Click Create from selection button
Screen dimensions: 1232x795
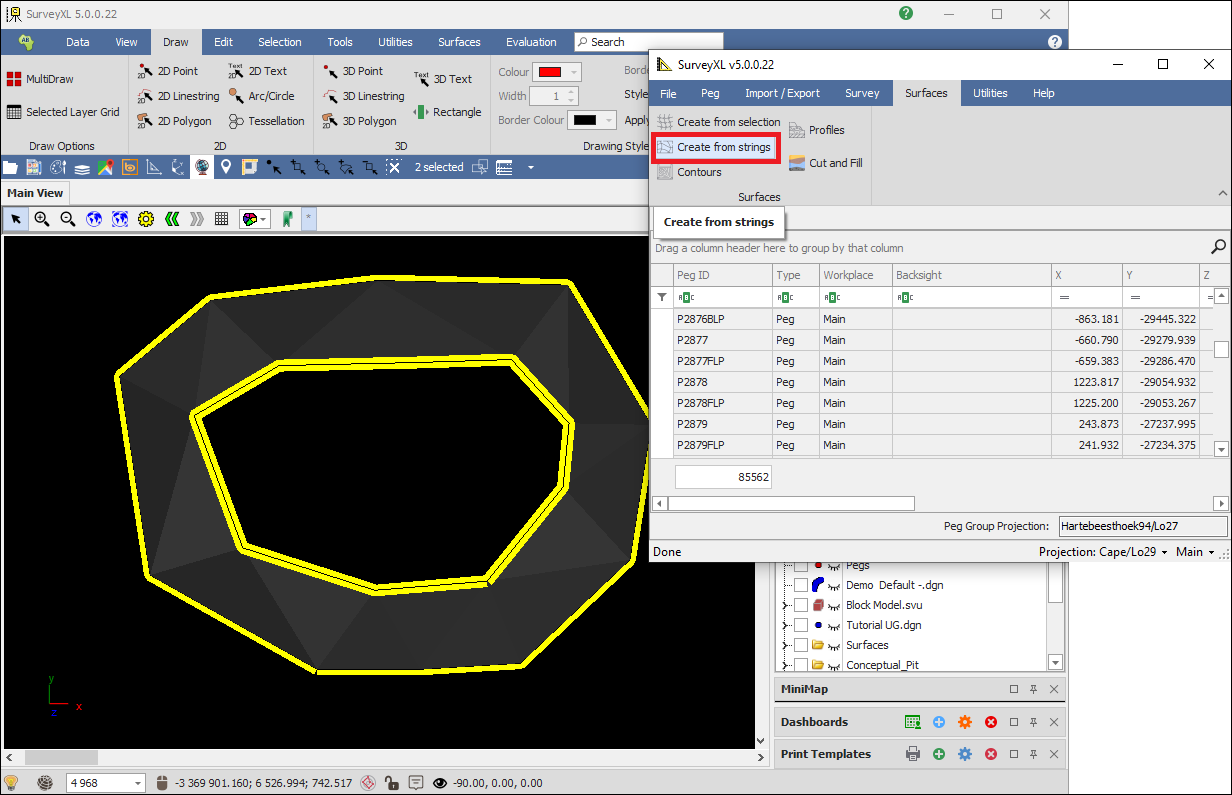click(x=718, y=122)
